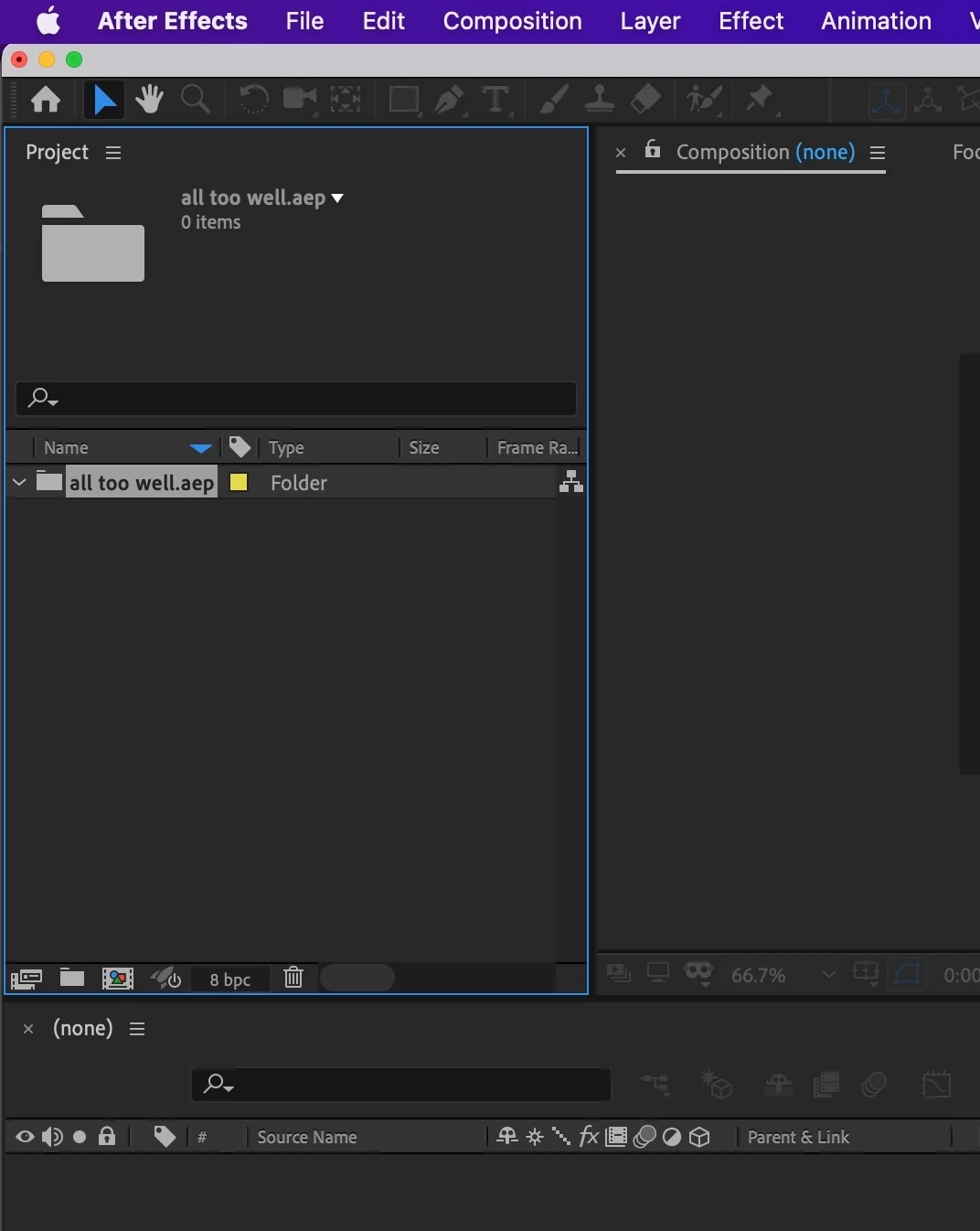Select the Puppet Pin tool

pos(761,99)
